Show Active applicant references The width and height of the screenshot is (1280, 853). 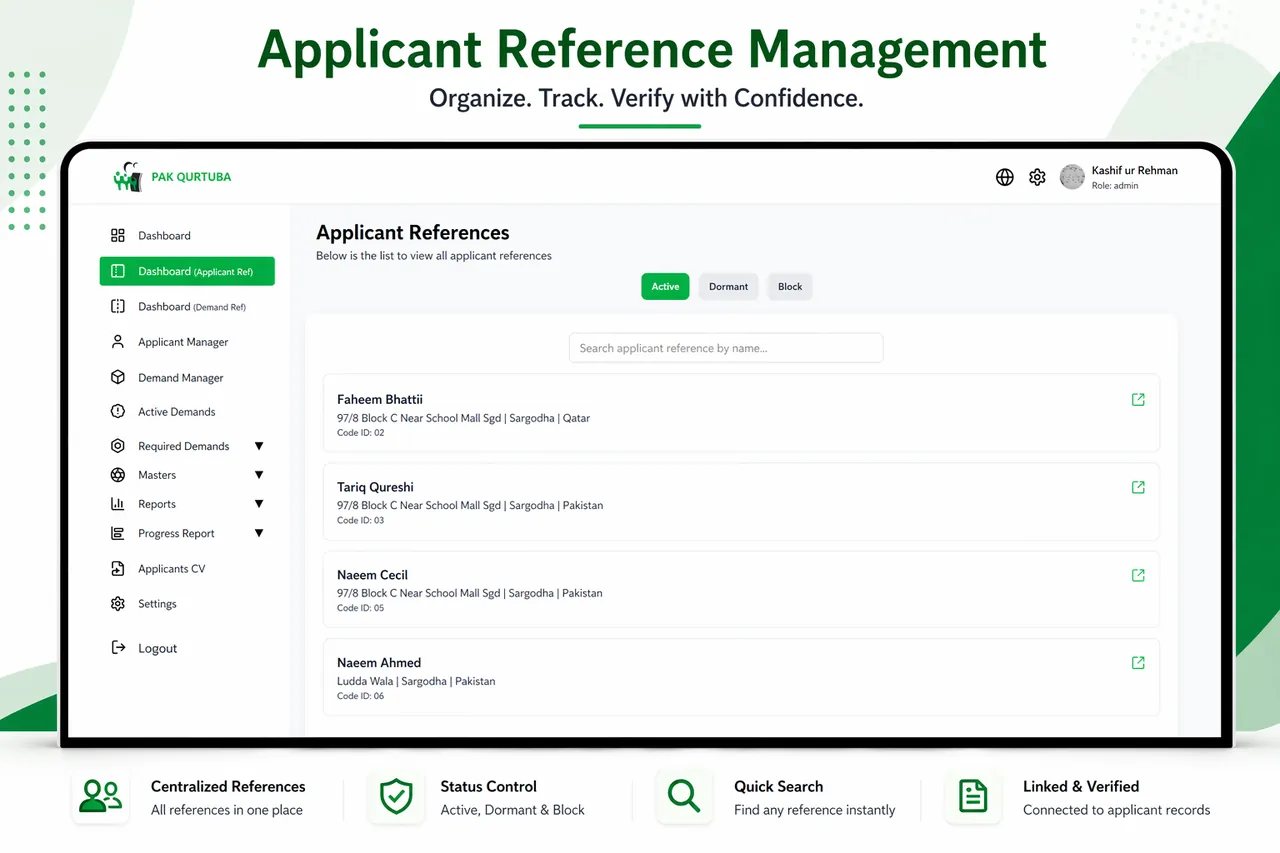(x=665, y=287)
